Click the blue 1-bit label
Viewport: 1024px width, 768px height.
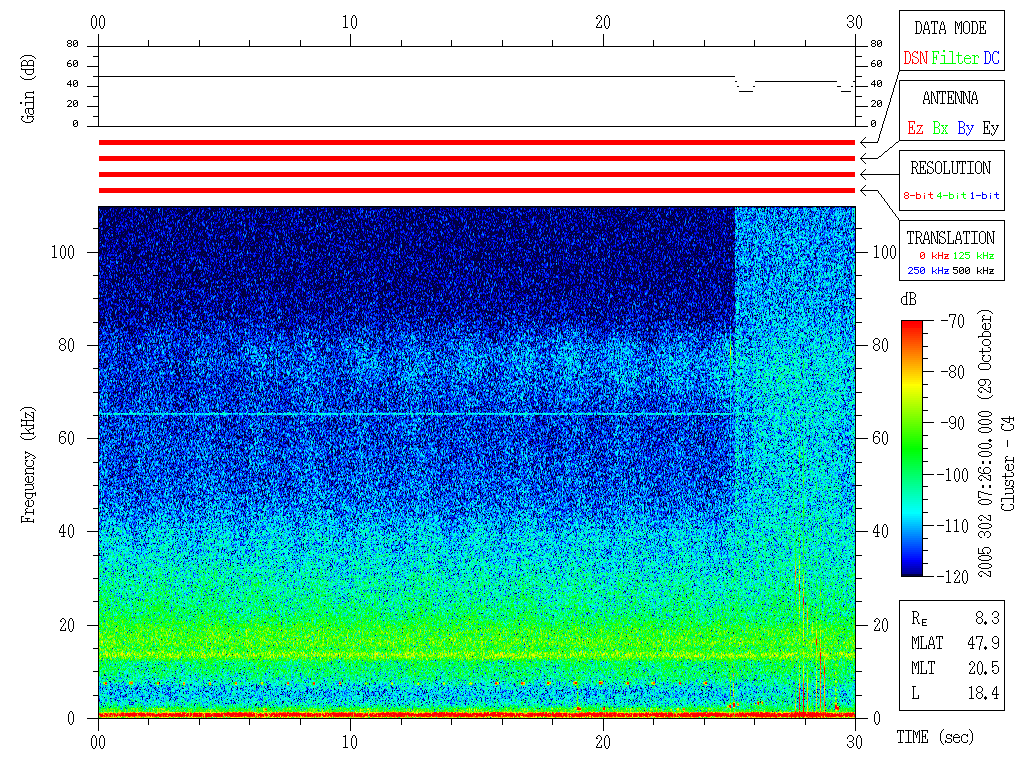coord(984,195)
